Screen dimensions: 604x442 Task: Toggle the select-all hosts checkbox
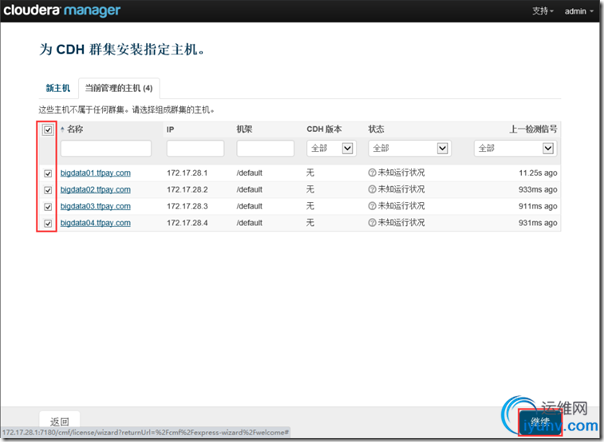[48, 129]
